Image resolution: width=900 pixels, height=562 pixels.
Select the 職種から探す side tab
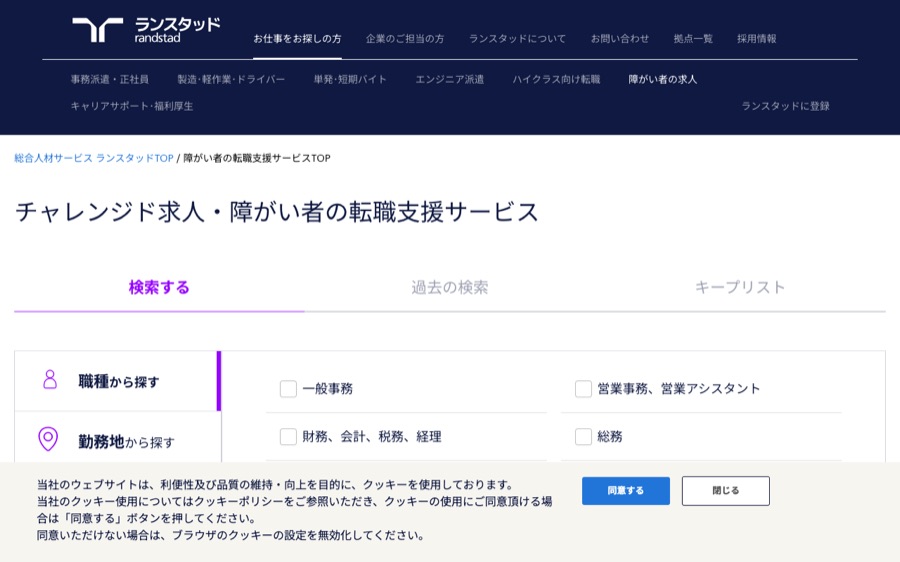tap(118, 381)
